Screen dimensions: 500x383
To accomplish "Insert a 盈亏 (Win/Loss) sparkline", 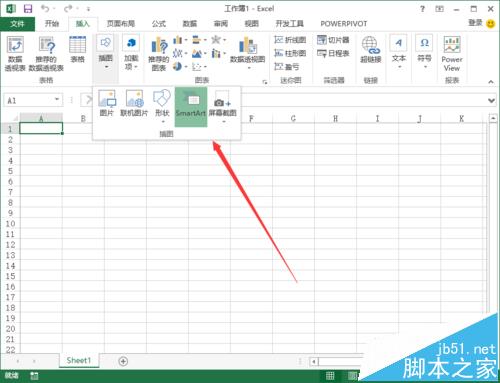I will 287,67.
